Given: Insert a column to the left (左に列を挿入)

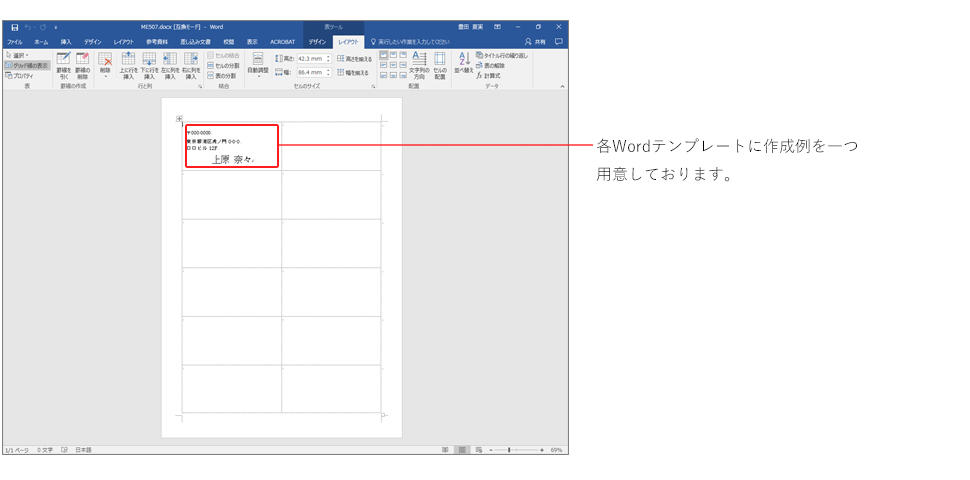Looking at the screenshot, I should [x=170, y=66].
